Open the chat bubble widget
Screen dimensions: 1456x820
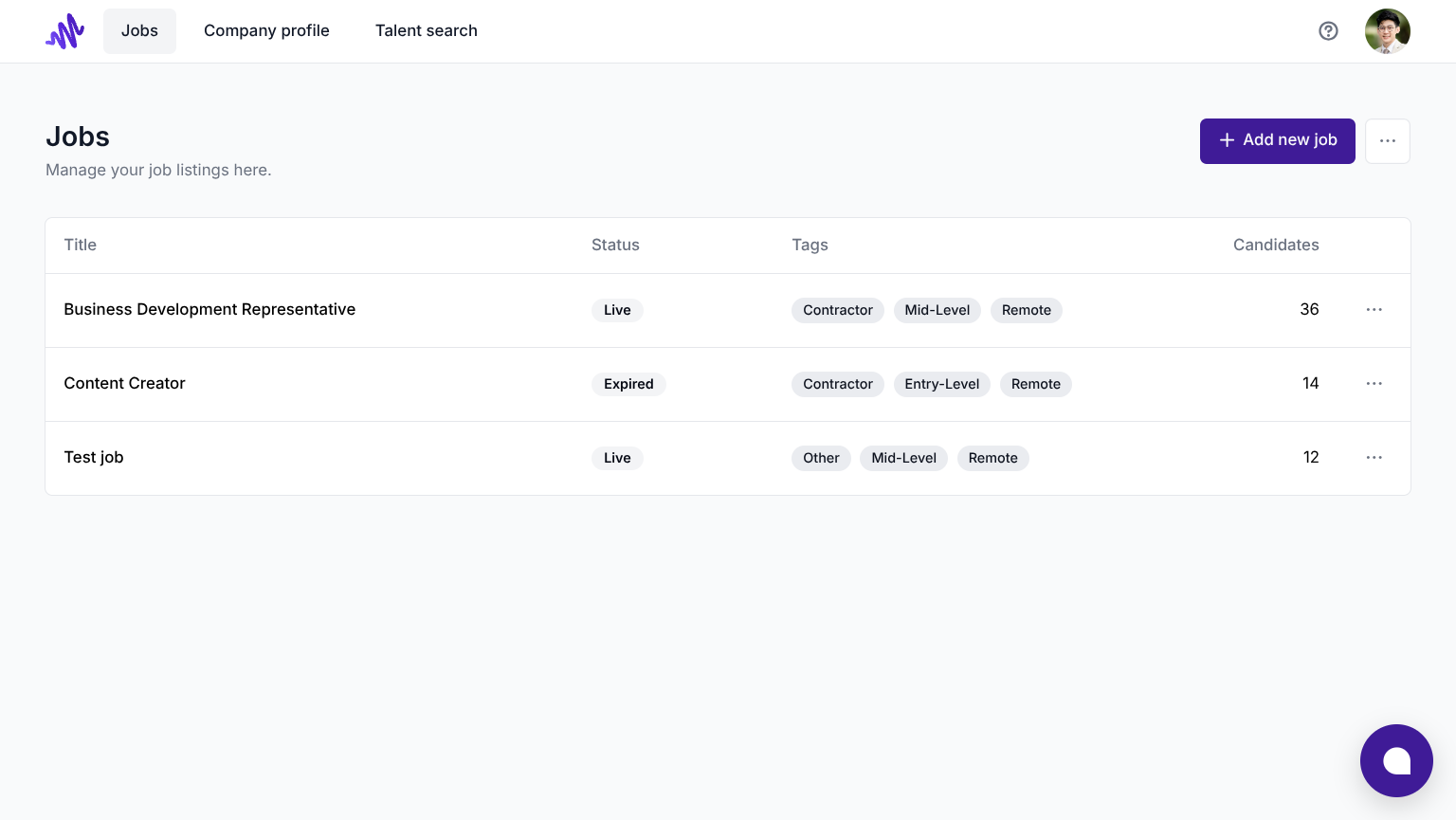(1396, 760)
